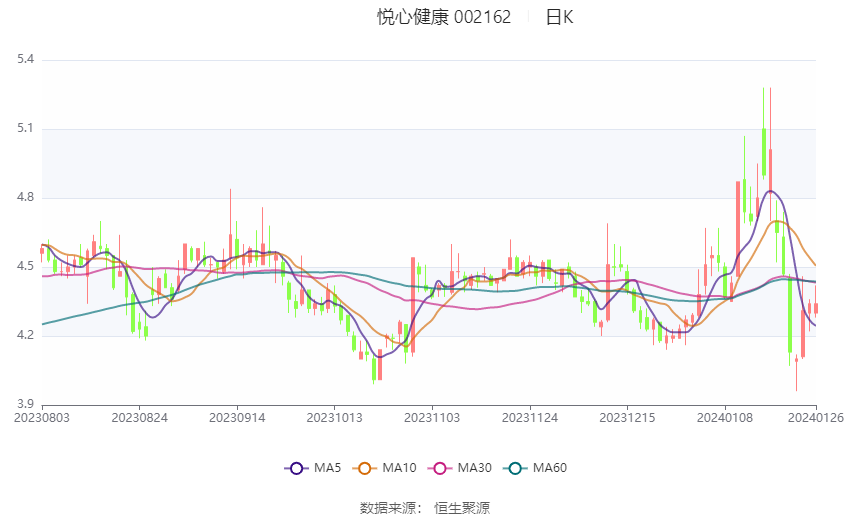Click the teal MA60 legend circle icon
850x516 pixels.
point(515,468)
